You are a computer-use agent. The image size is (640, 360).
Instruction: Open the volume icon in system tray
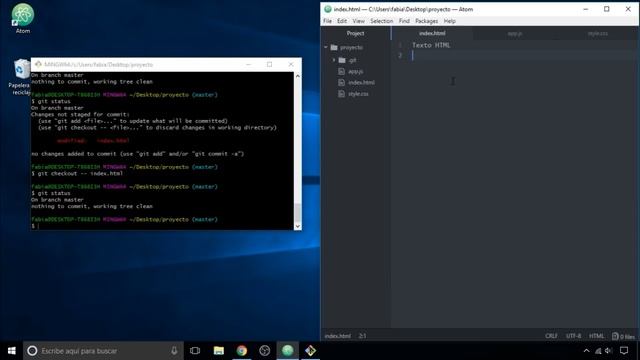click(x=609, y=351)
